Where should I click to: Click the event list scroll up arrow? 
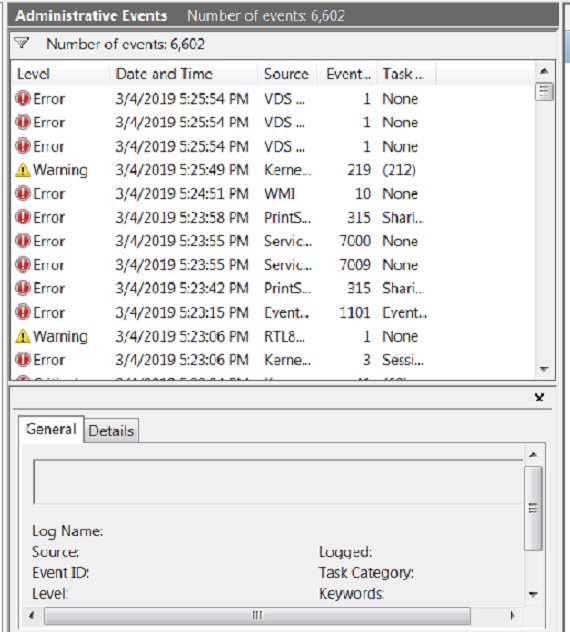click(544, 71)
